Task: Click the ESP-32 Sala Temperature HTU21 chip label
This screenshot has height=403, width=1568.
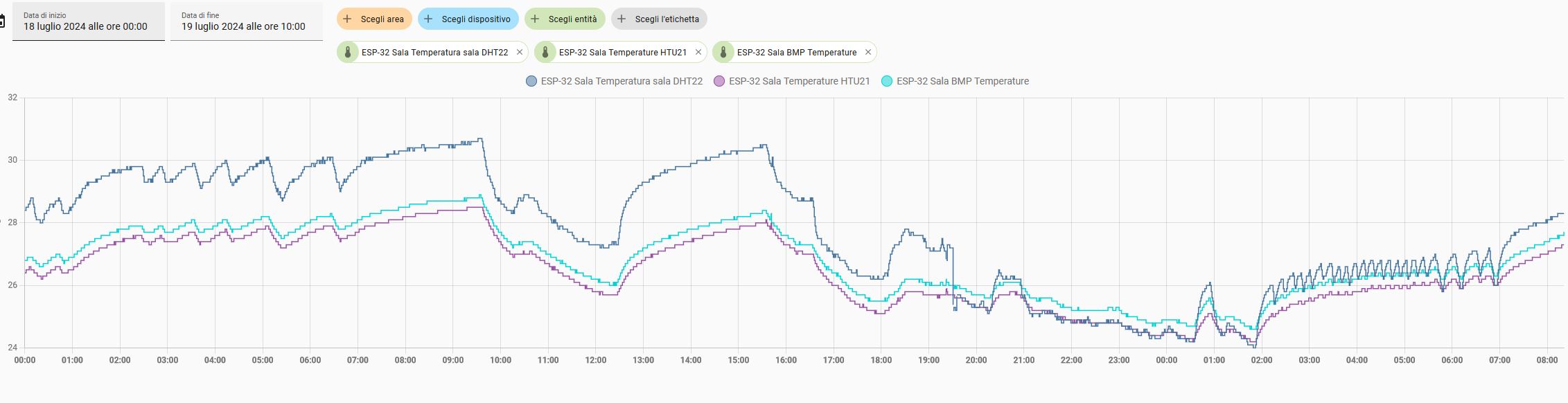Action: tap(622, 52)
